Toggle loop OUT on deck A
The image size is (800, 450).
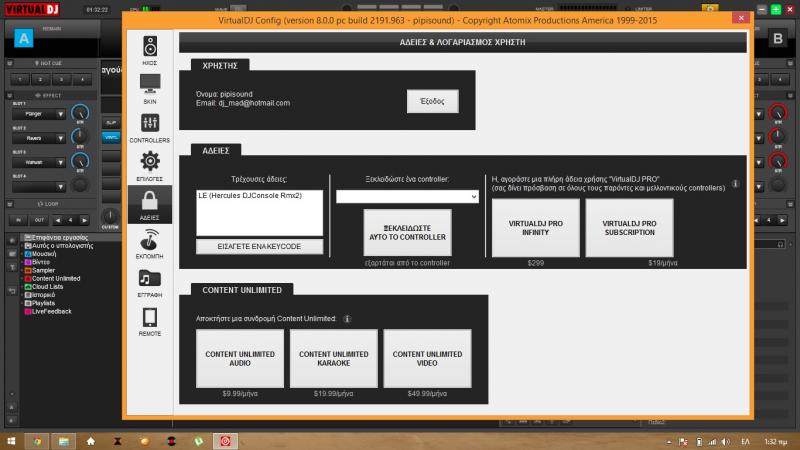[39, 220]
